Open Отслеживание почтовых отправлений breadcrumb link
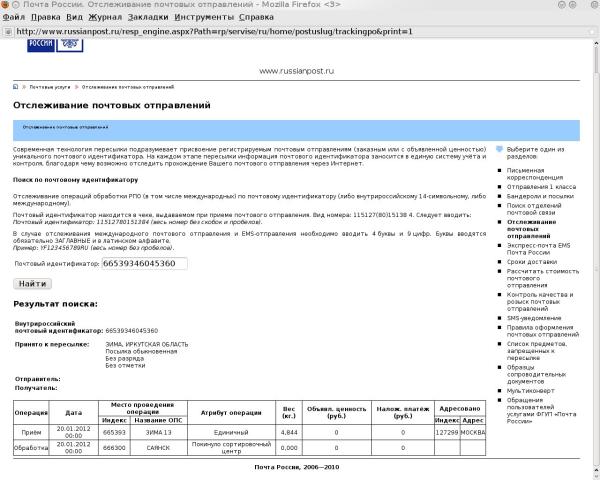This screenshot has width=600, height=480. (x=128, y=87)
